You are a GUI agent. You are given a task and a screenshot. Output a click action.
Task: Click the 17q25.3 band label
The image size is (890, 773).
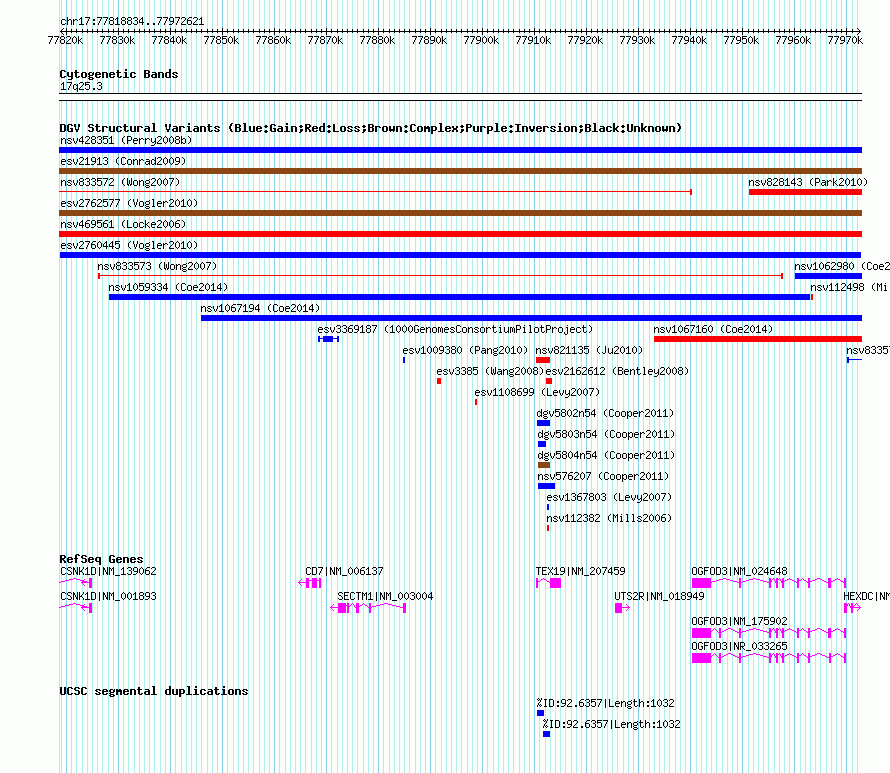click(81, 86)
